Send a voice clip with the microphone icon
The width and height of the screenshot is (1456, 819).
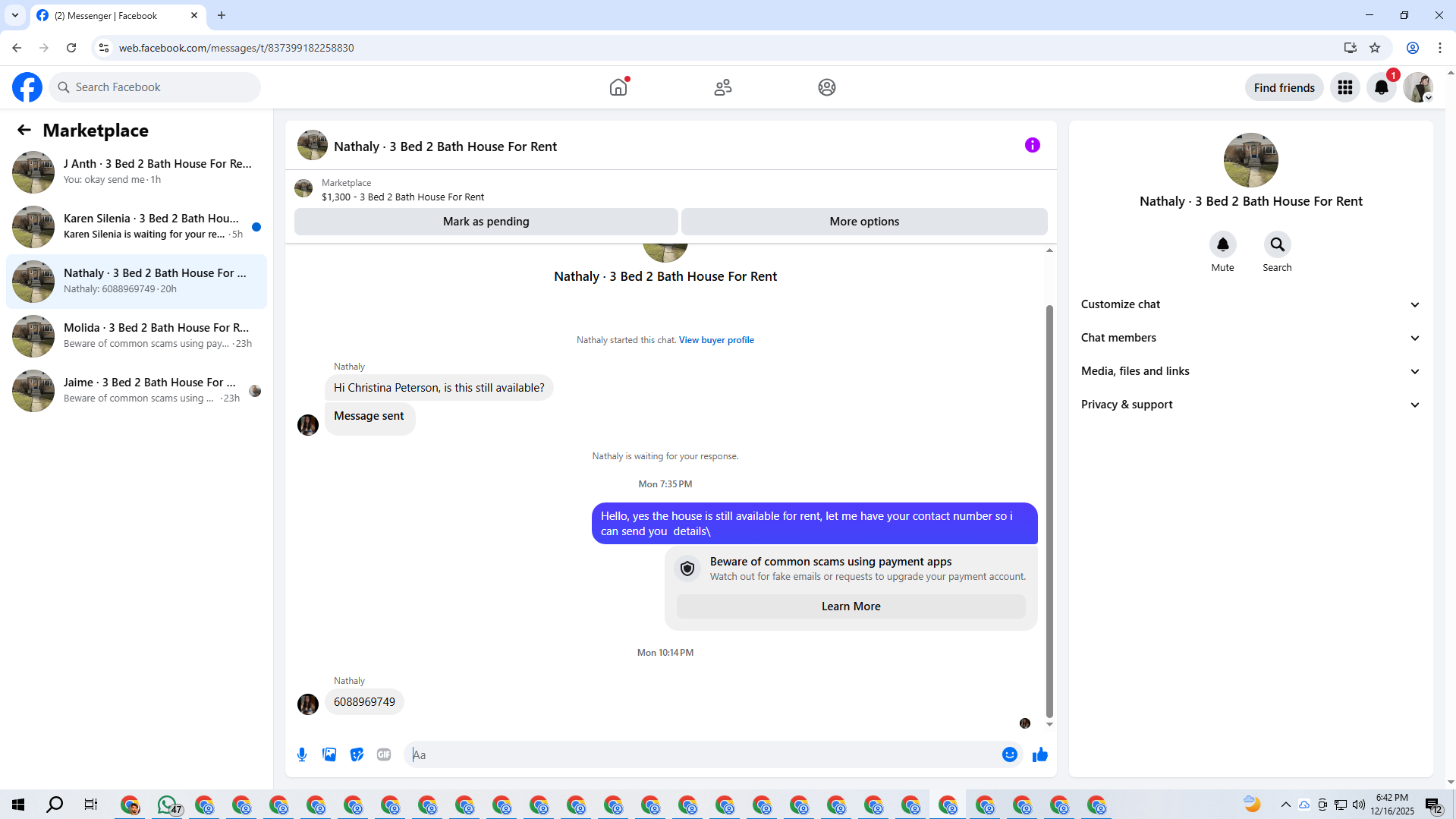pyautogui.click(x=302, y=754)
